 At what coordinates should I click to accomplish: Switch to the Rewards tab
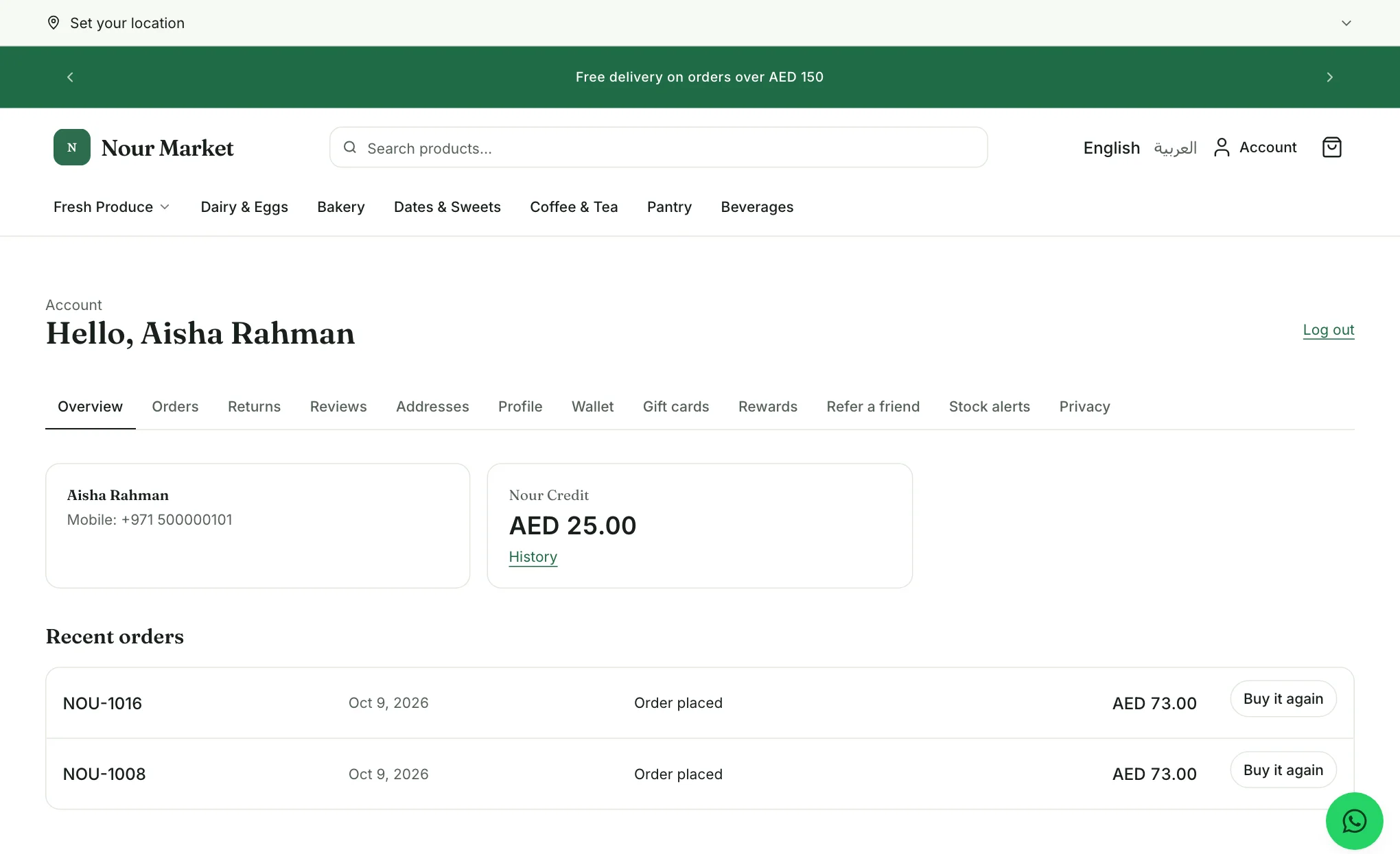tap(768, 407)
